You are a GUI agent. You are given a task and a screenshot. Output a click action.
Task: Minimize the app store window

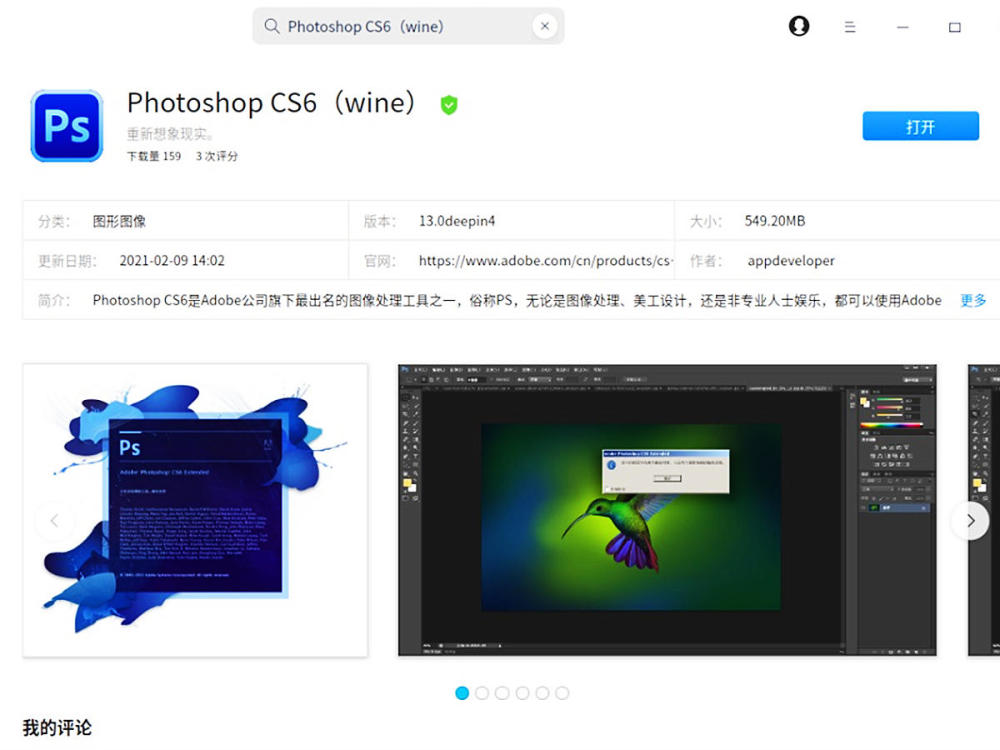pos(902,27)
